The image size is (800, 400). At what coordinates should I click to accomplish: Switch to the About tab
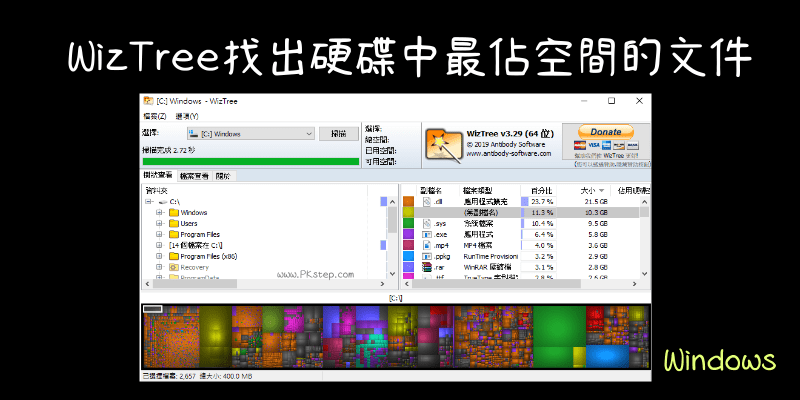tap(223, 176)
